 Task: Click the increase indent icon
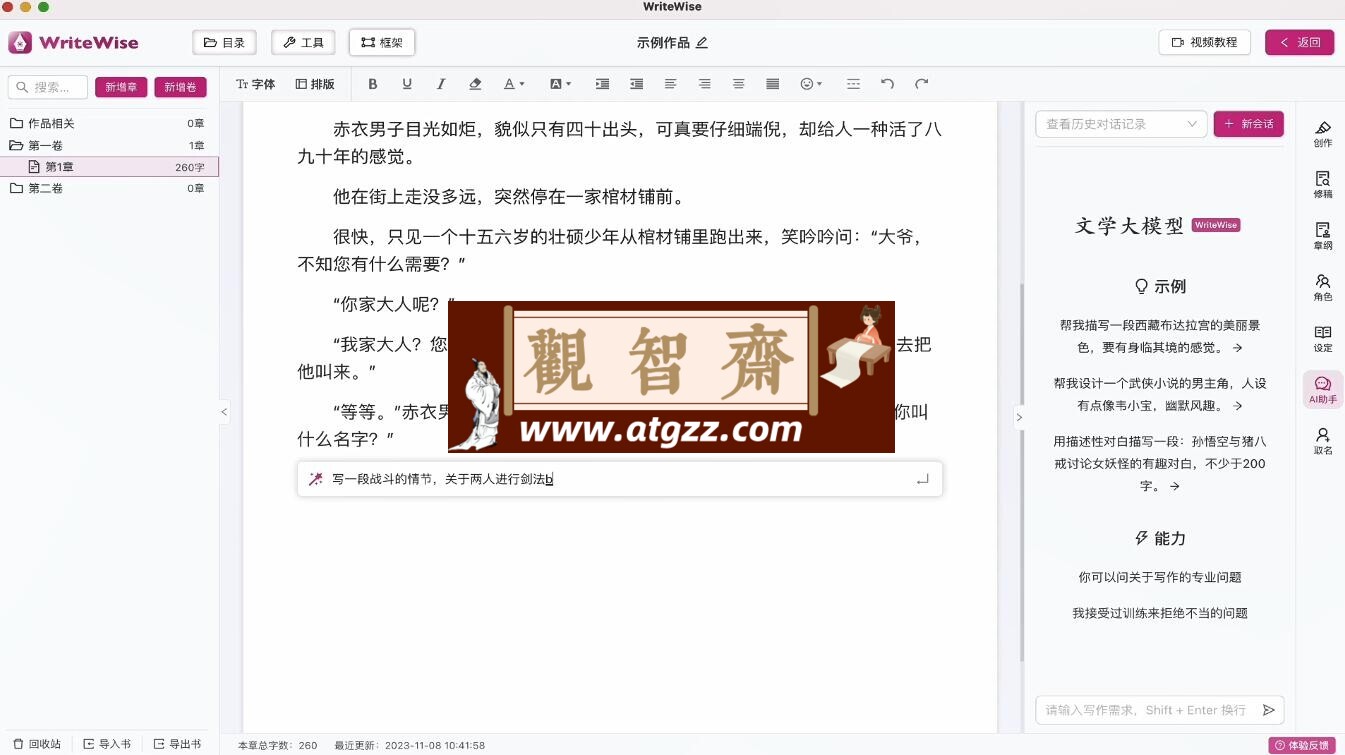(602, 84)
